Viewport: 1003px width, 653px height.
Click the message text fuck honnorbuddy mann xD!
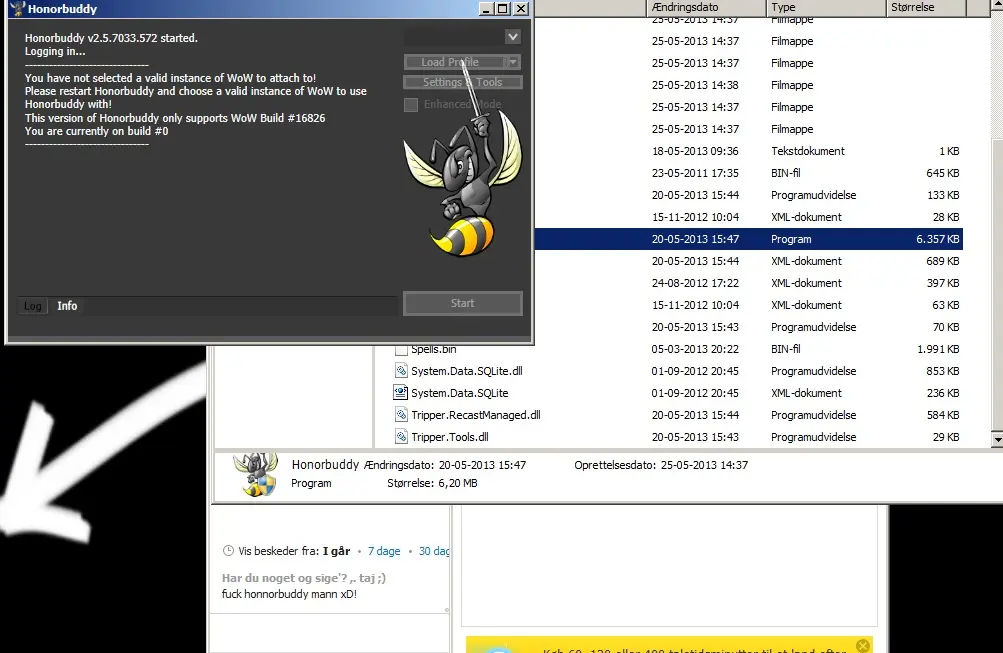point(289,594)
